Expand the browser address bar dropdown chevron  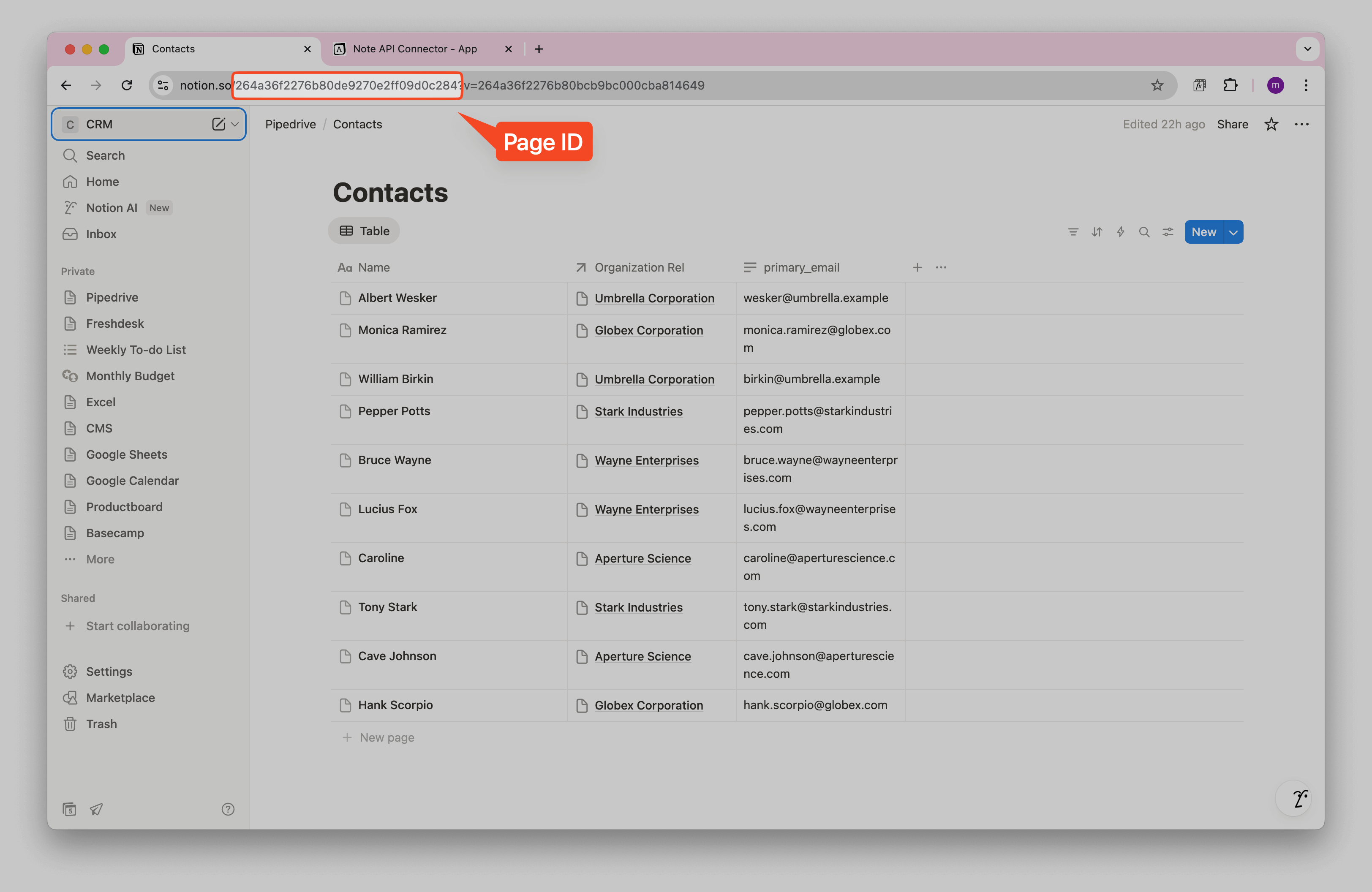point(1307,49)
